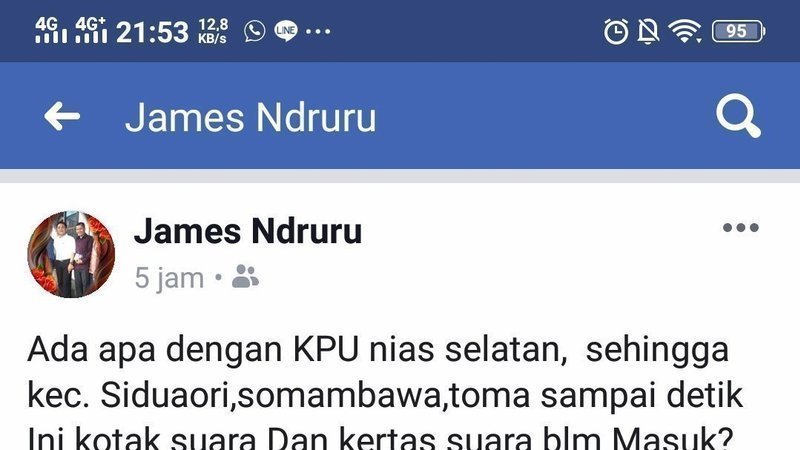
Task: Tap the 5 jam timestamp
Action: pos(169,279)
